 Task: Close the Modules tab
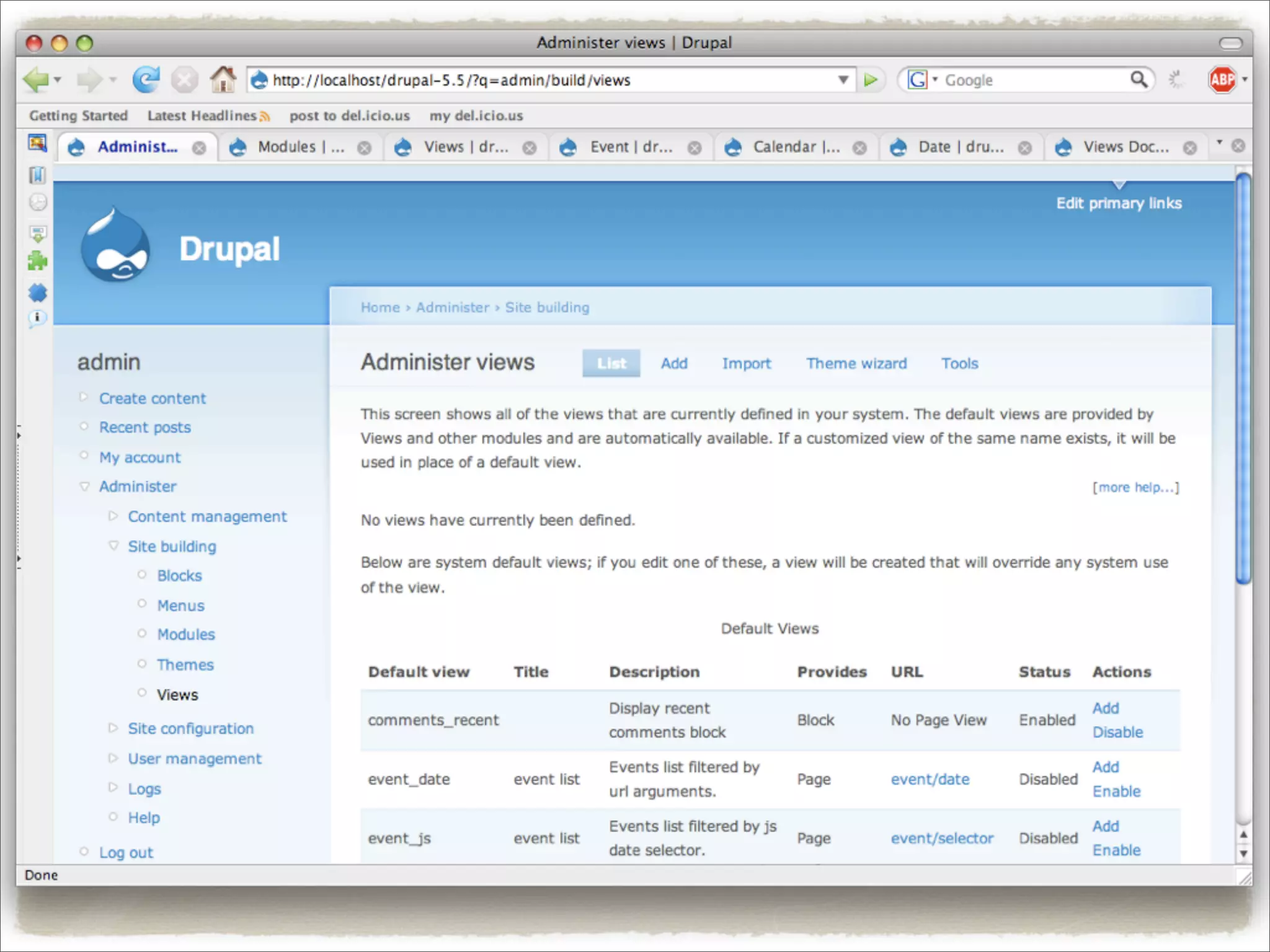tap(365, 148)
